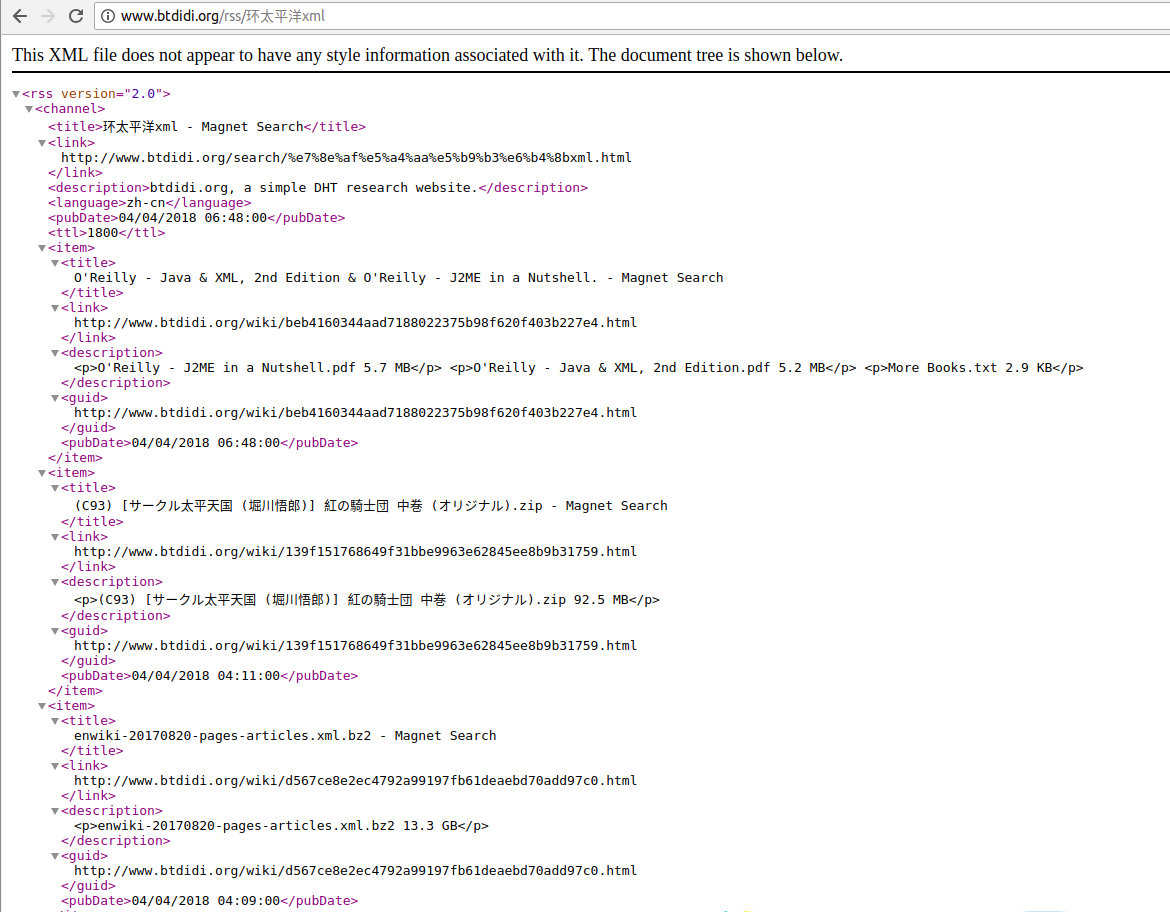
Task: Reload the RSS page
Action: pos(76,16)
